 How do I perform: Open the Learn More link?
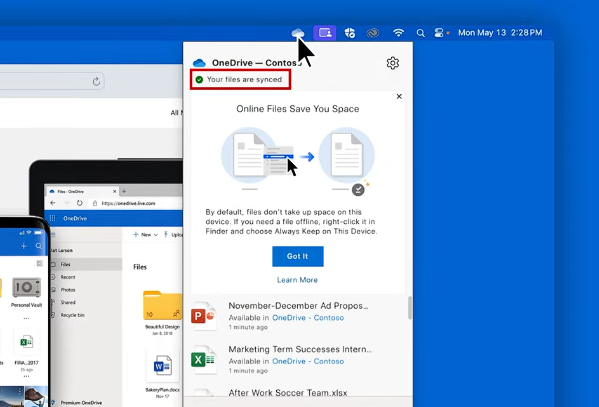(297, 280)
